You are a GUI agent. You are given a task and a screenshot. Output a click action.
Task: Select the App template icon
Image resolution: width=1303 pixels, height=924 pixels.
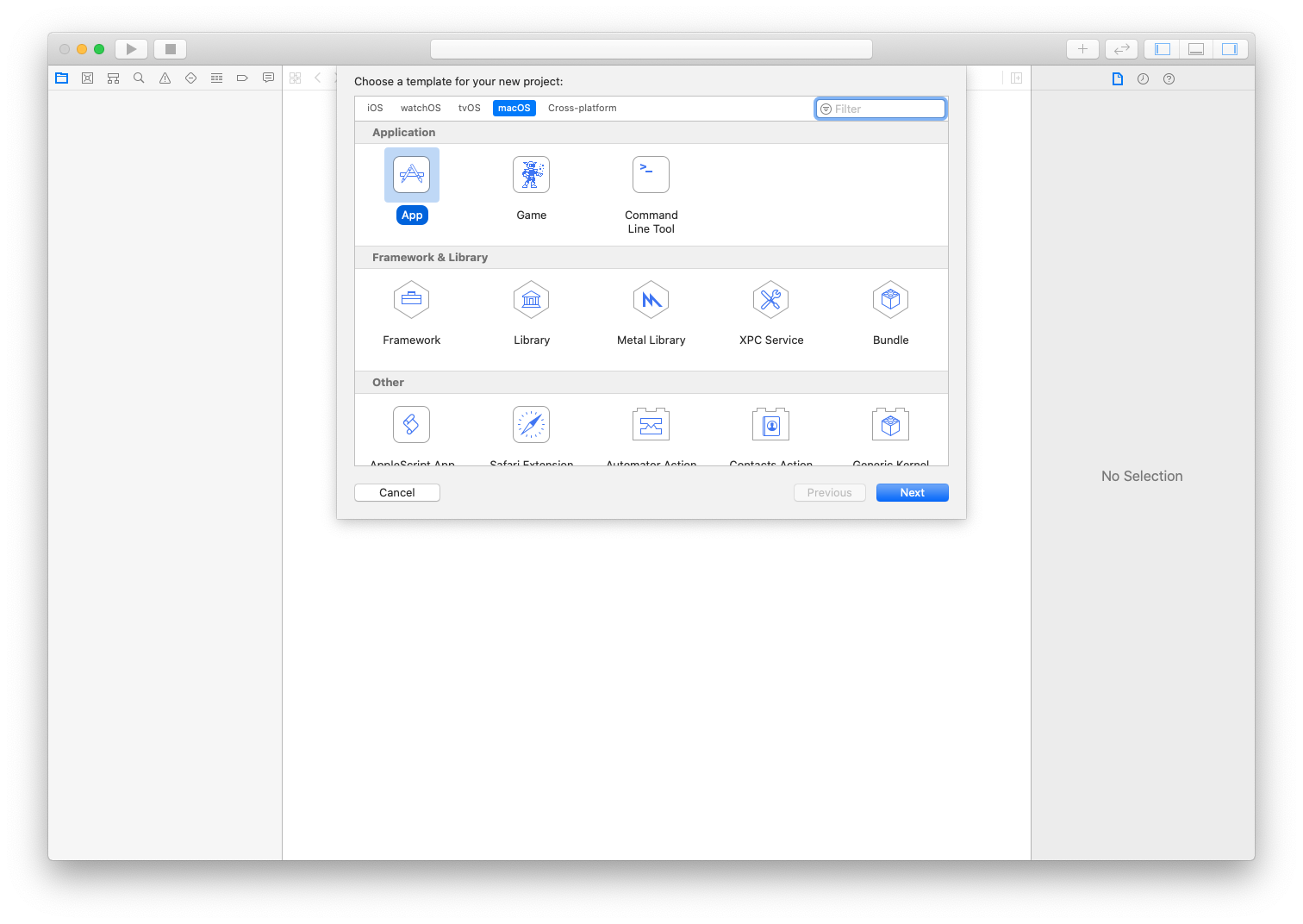pyautogui.click(x=412, y=175)
